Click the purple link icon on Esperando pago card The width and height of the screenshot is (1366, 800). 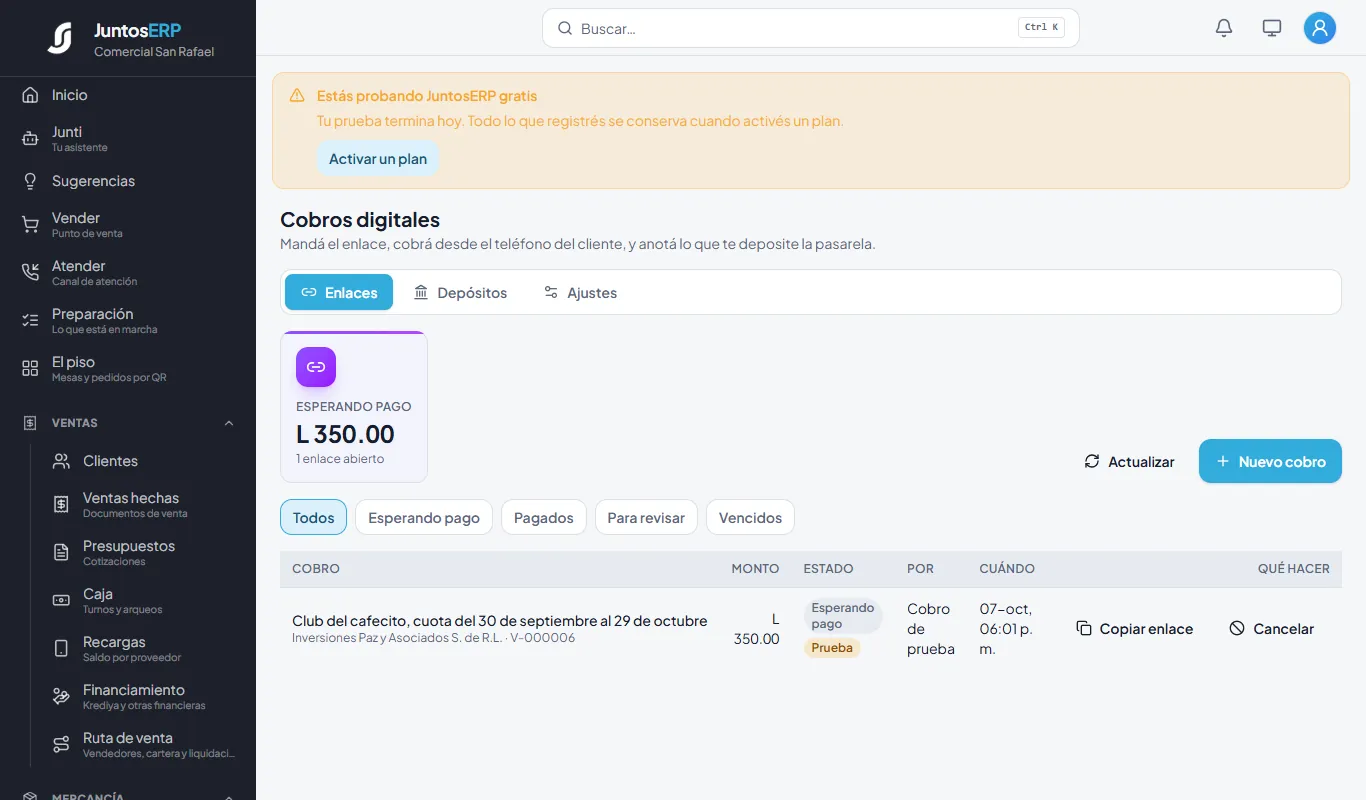tap(316, 367)
